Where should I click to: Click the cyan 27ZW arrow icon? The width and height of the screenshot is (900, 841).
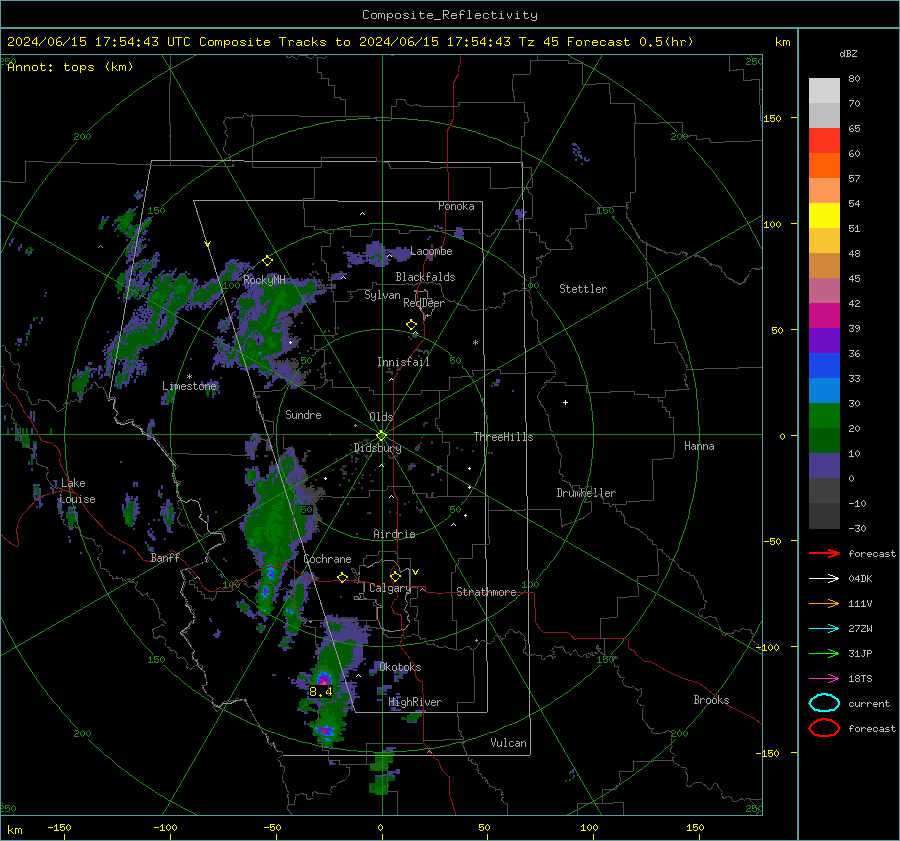click(824, 629)
